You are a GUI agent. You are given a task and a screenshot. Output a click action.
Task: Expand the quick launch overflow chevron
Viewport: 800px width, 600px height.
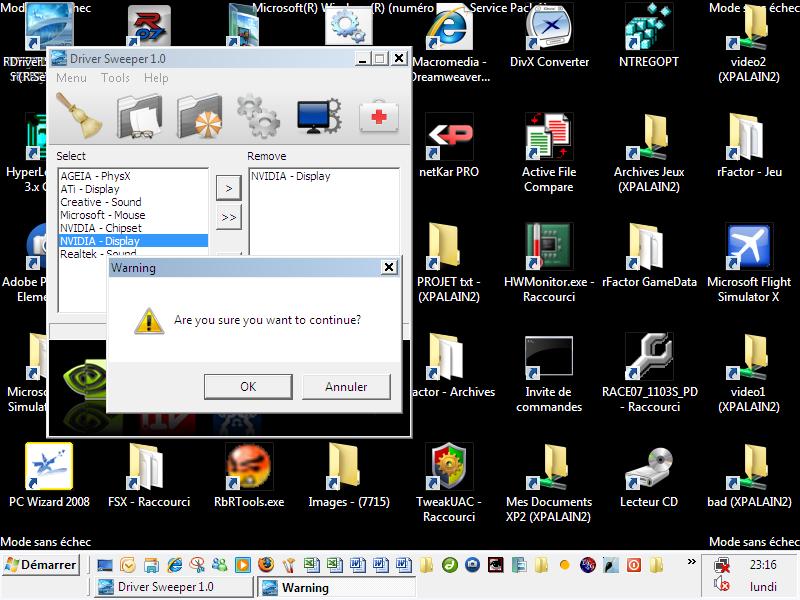pyautogui.click(x=691, y=562)
